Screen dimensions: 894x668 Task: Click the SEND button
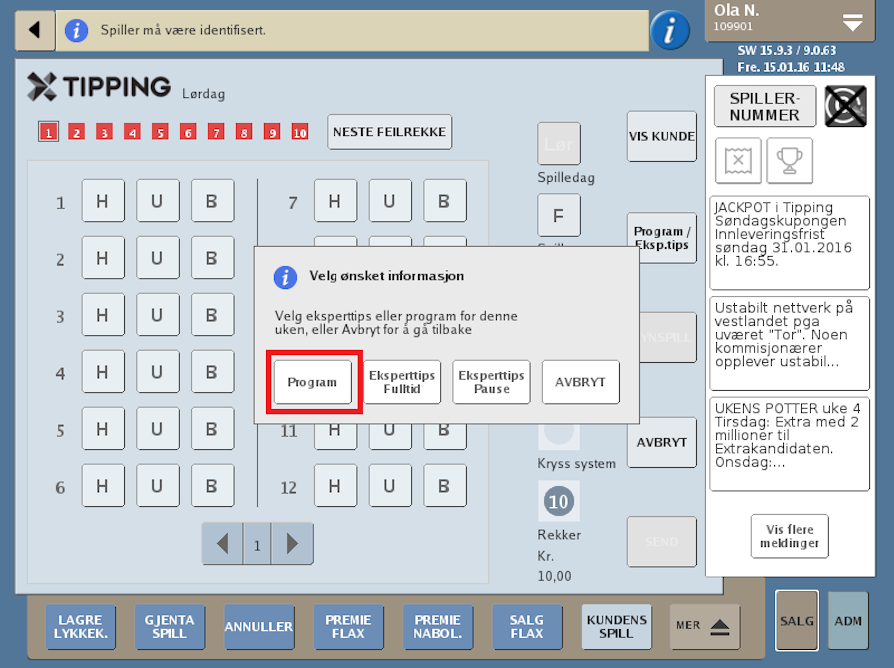(x=661, y=541)
